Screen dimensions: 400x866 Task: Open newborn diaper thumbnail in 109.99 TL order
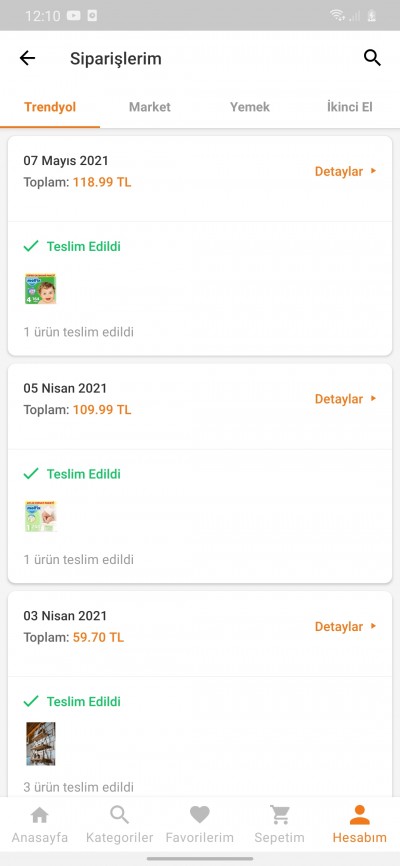(40, 516)
